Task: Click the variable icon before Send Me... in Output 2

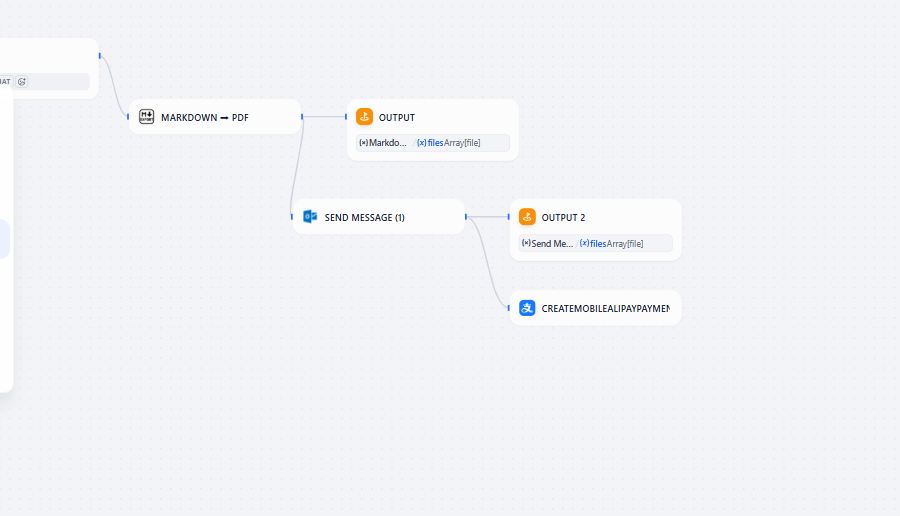Action: pyautogui.click(x=527, y=243)
